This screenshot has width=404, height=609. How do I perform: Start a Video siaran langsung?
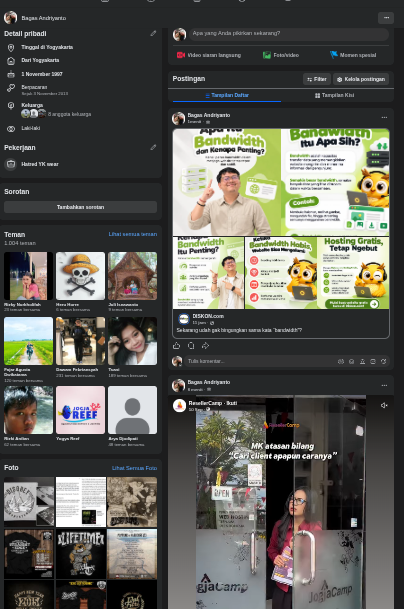209,55
